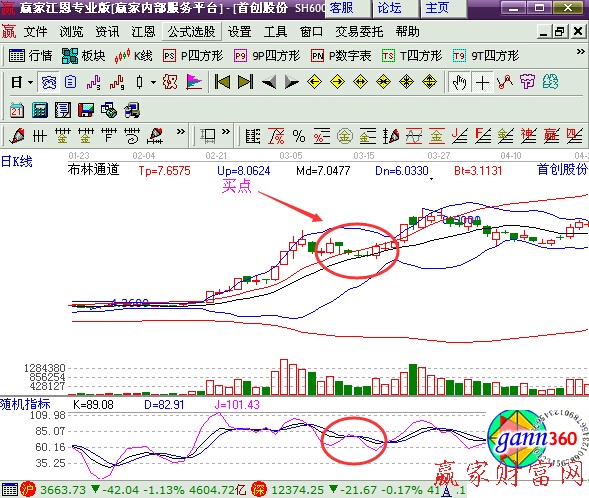Click the blue document list icon
Viewport: 589px width, 498px height.
[71, 82]
